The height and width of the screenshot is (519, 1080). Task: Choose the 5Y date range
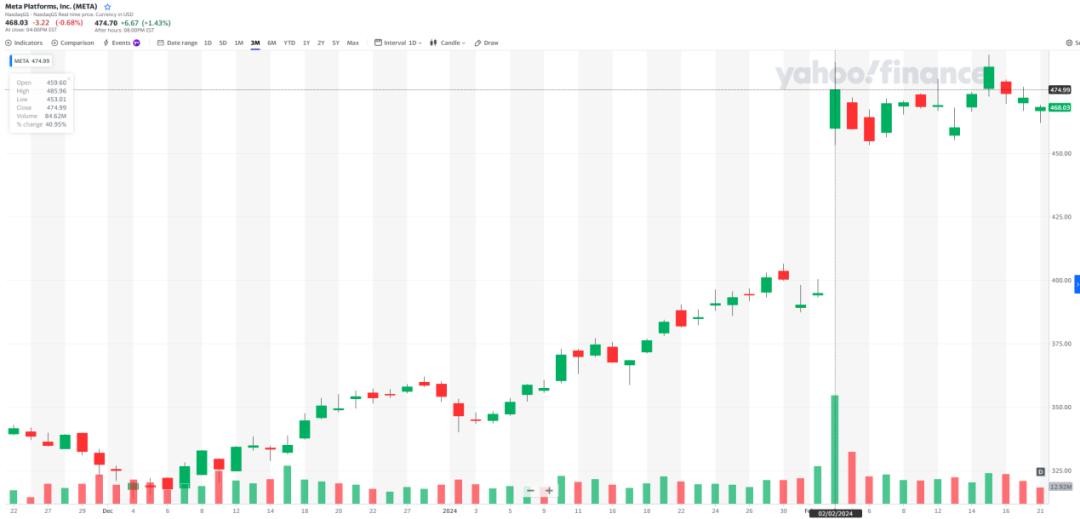coord(336,43)
